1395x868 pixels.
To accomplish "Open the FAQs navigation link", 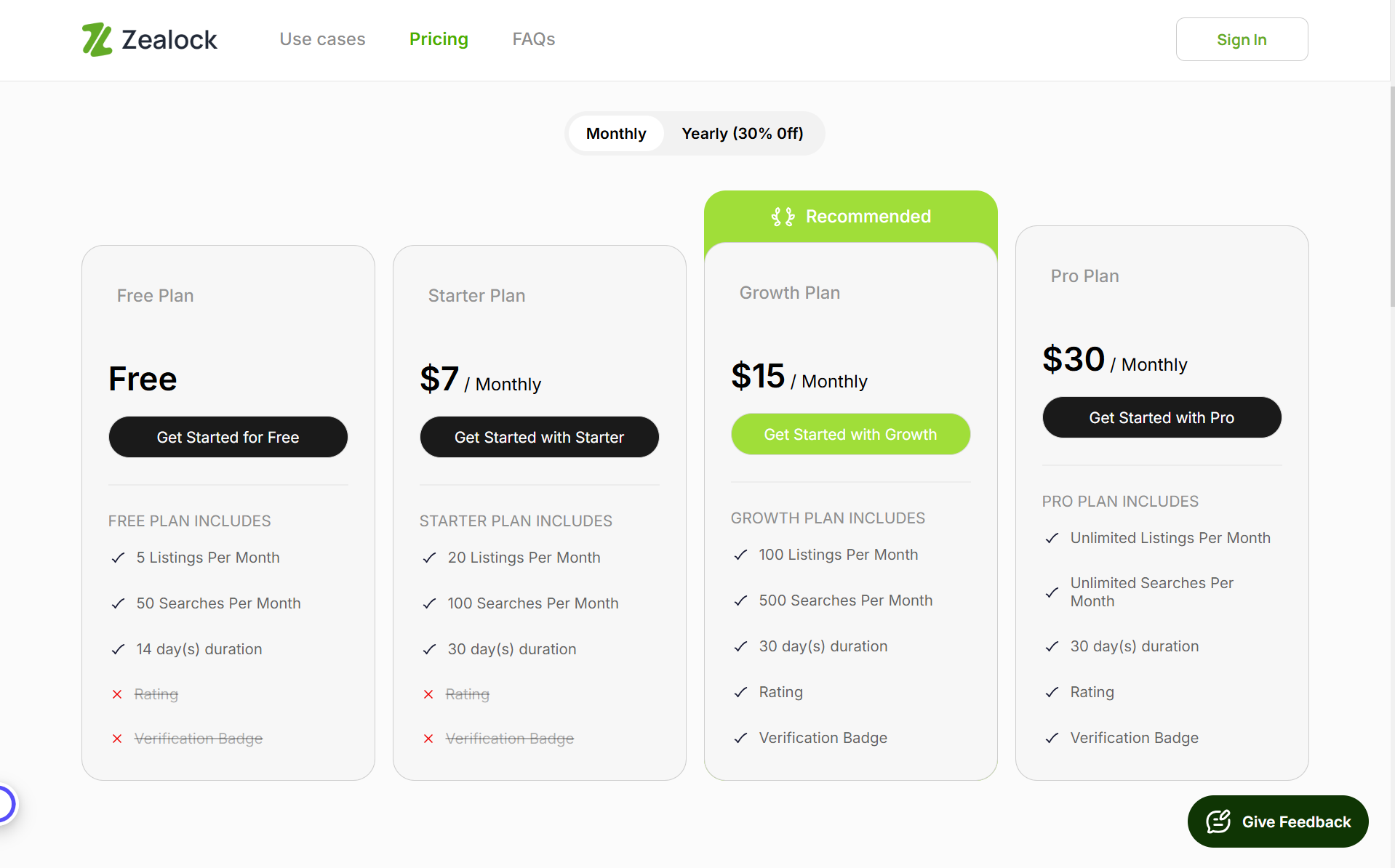I will [533, 39].
